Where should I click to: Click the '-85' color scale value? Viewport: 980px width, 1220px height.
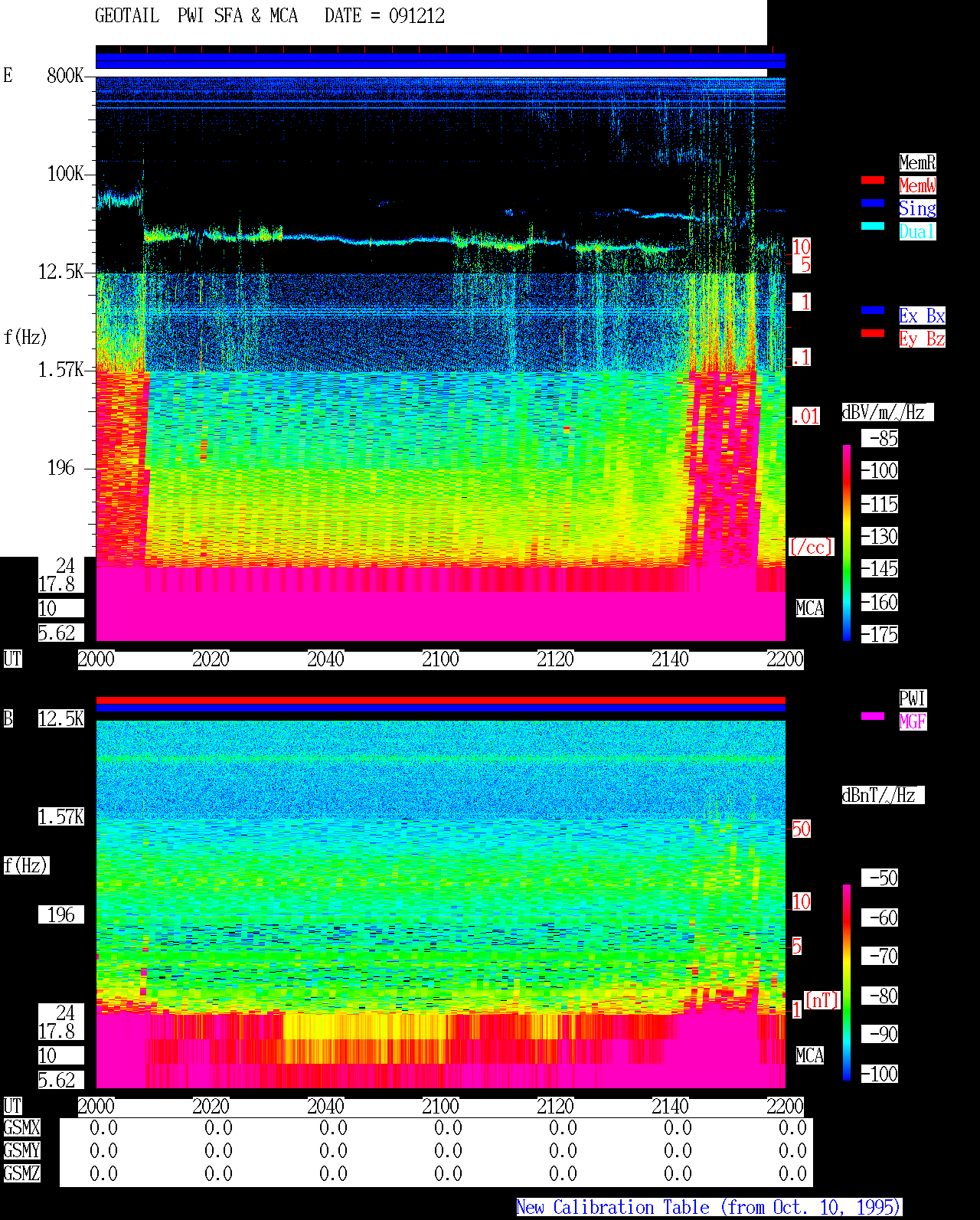click(x=880, y=439)
